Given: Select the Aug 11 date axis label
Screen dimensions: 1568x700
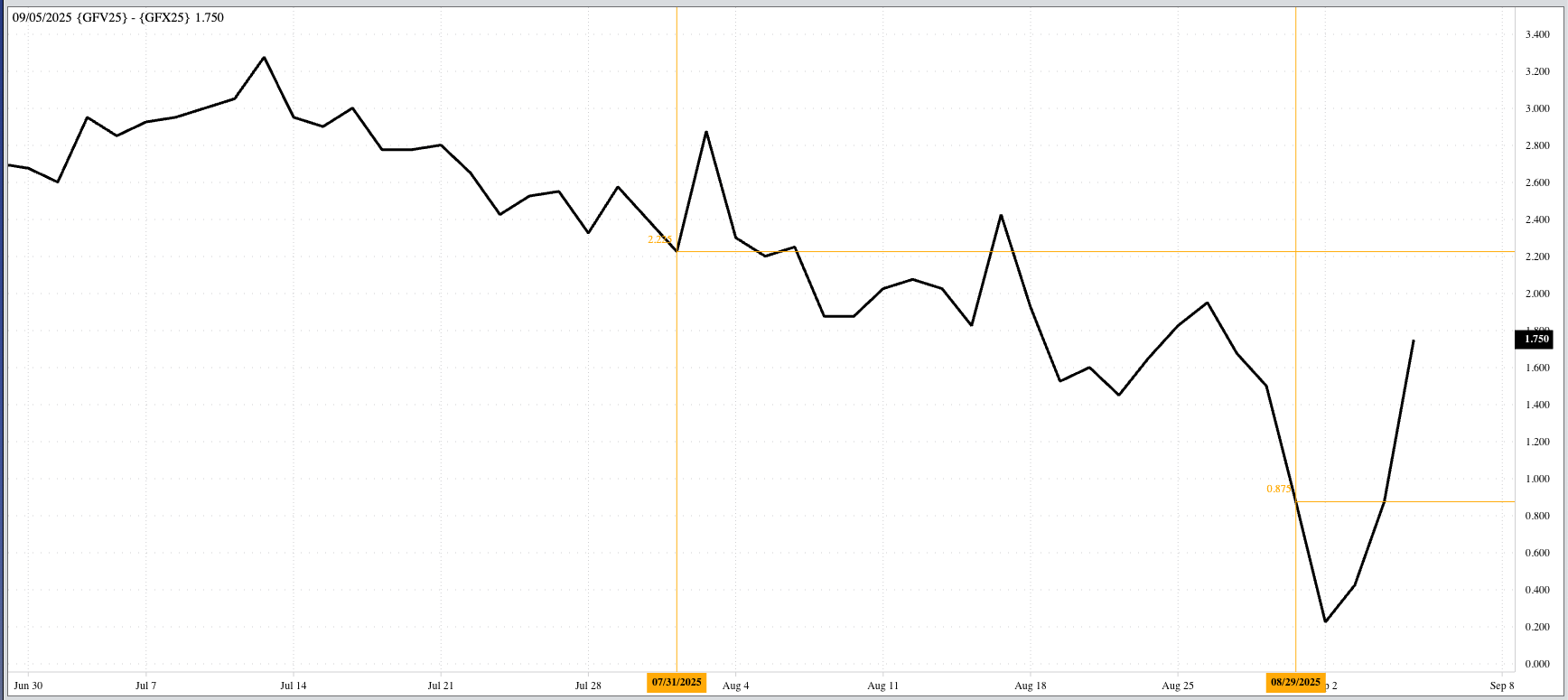Looking at the screenshot, I should tap(882, 686).
